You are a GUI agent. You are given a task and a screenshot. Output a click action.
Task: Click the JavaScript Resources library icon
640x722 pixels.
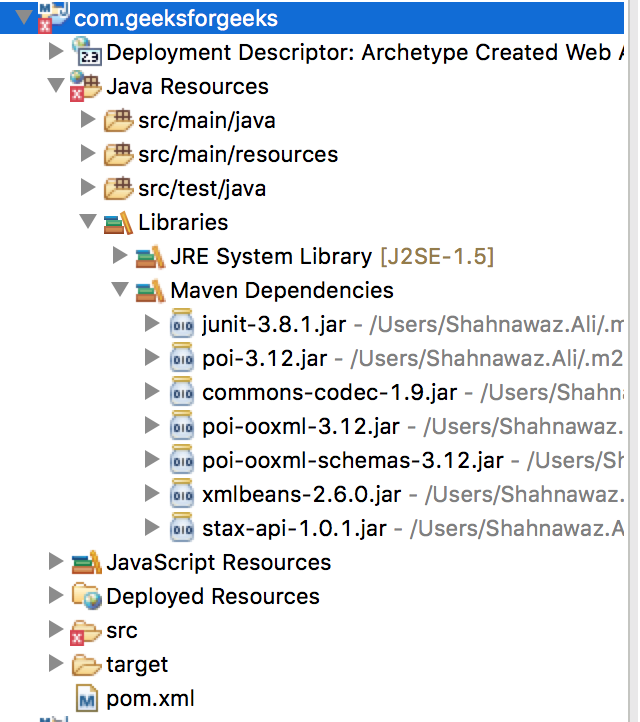click(87, 562)
